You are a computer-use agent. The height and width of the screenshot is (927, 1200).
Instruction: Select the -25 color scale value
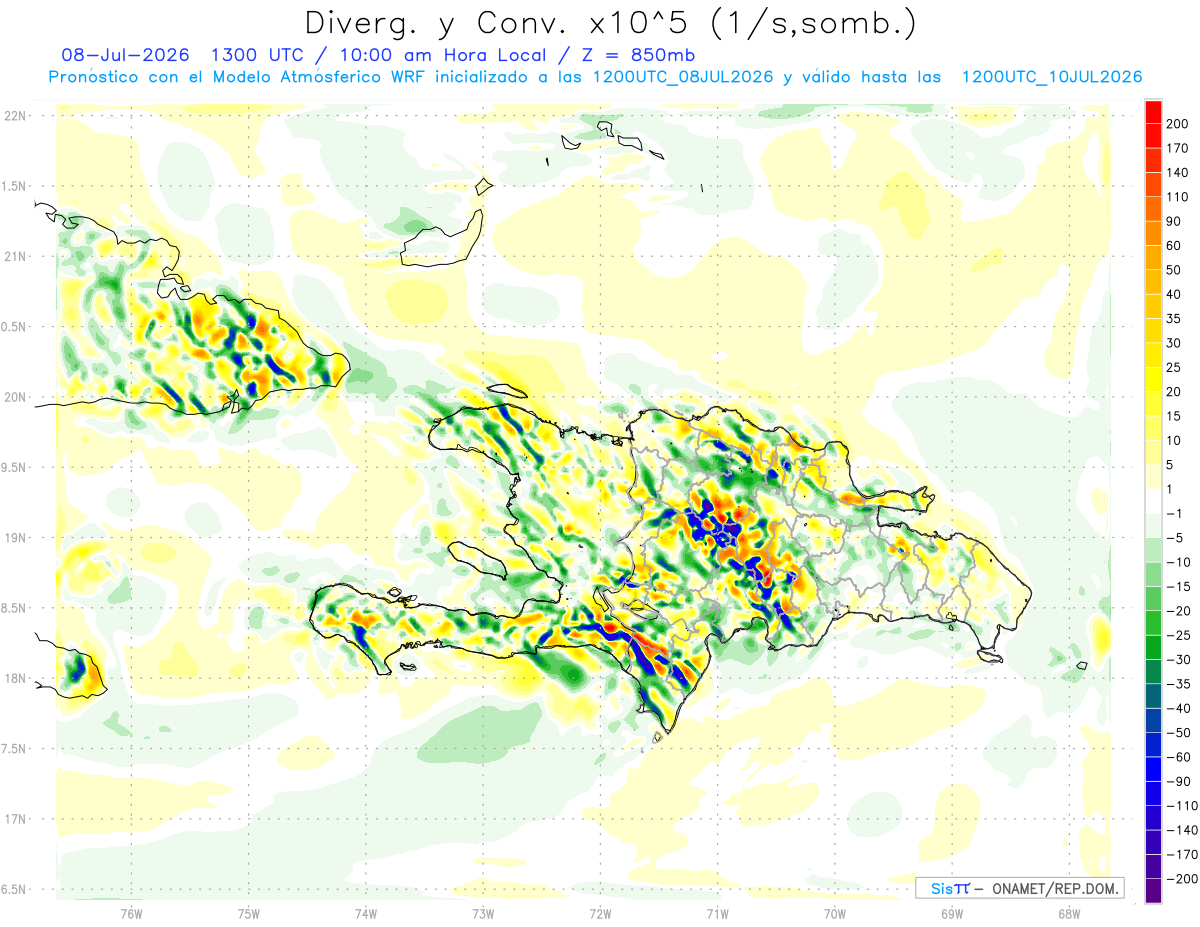[1178, 635]
